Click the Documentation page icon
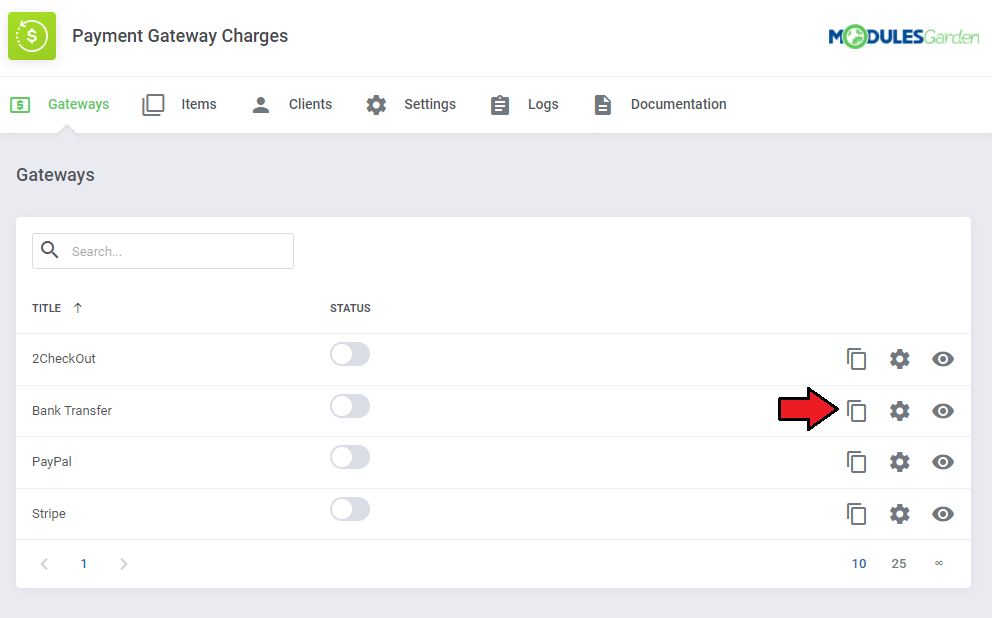 pos(602,104)
